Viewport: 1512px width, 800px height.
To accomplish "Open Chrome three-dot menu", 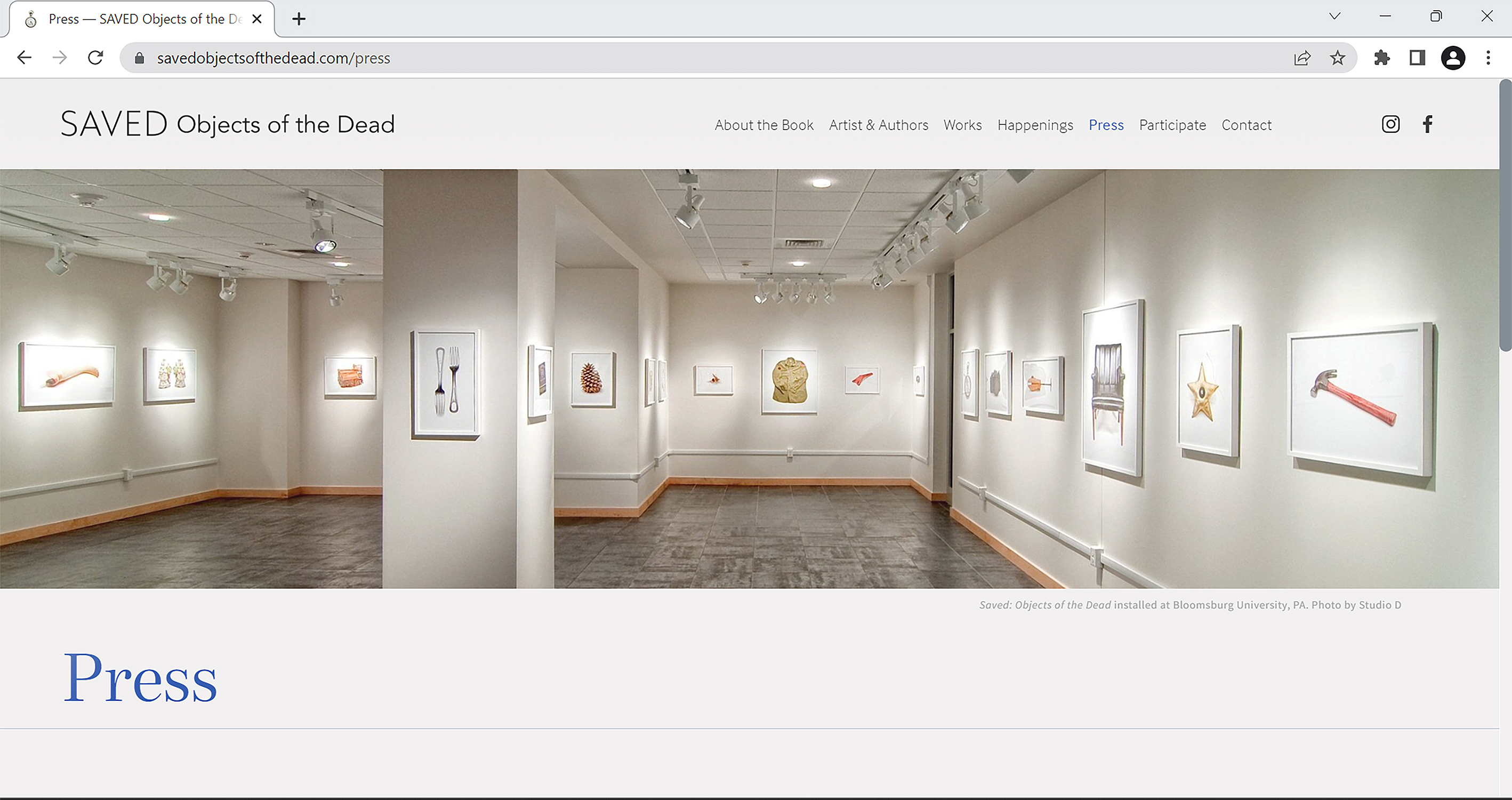I will coord(1488,58).
